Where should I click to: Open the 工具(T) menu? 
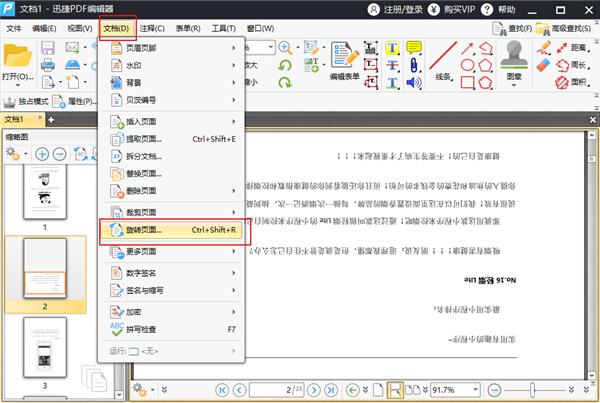[x=223, y=28]
